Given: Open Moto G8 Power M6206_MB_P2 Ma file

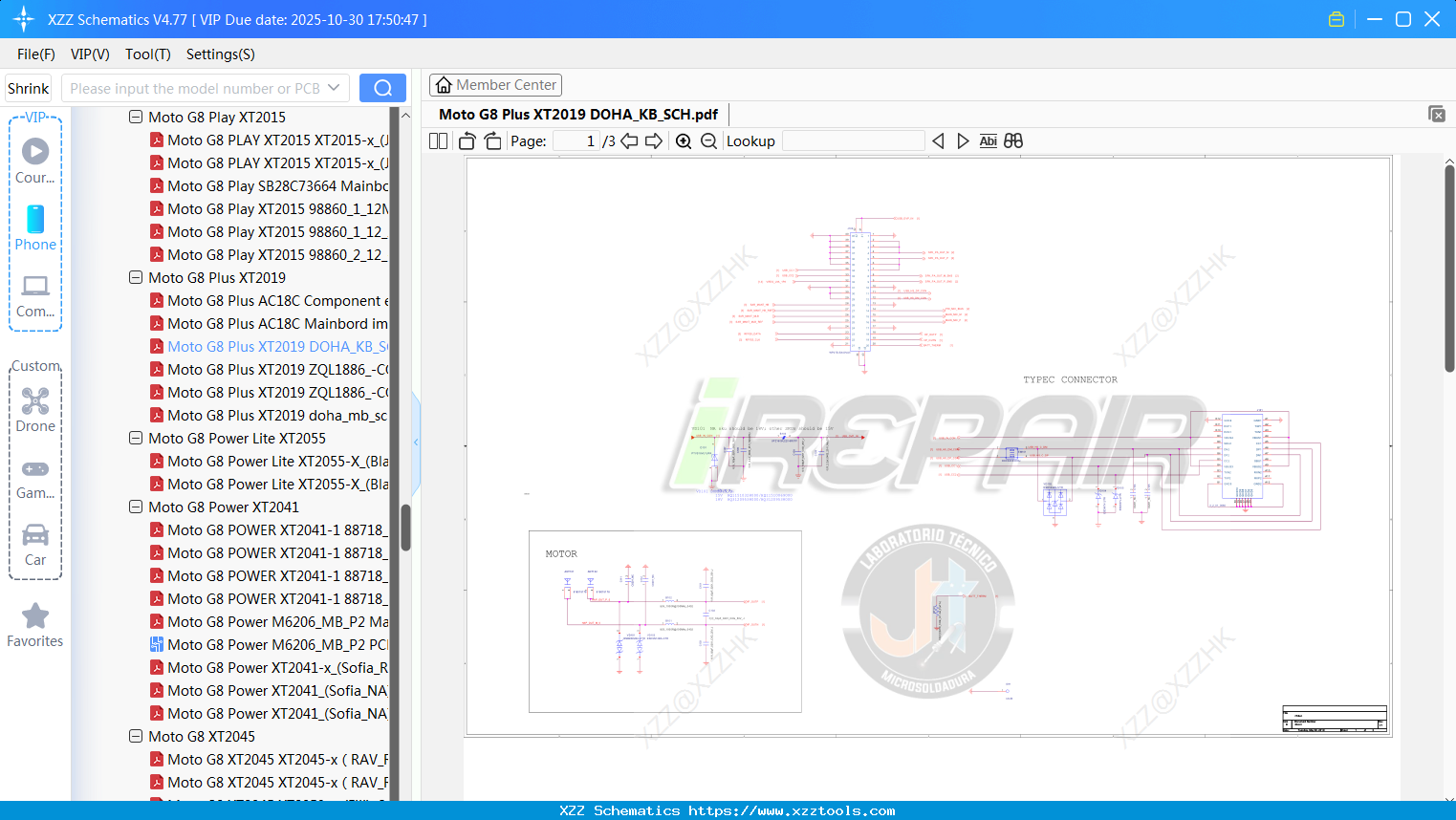Looking at the screenshot, I should pyautogui.click(x=269, y=622).
